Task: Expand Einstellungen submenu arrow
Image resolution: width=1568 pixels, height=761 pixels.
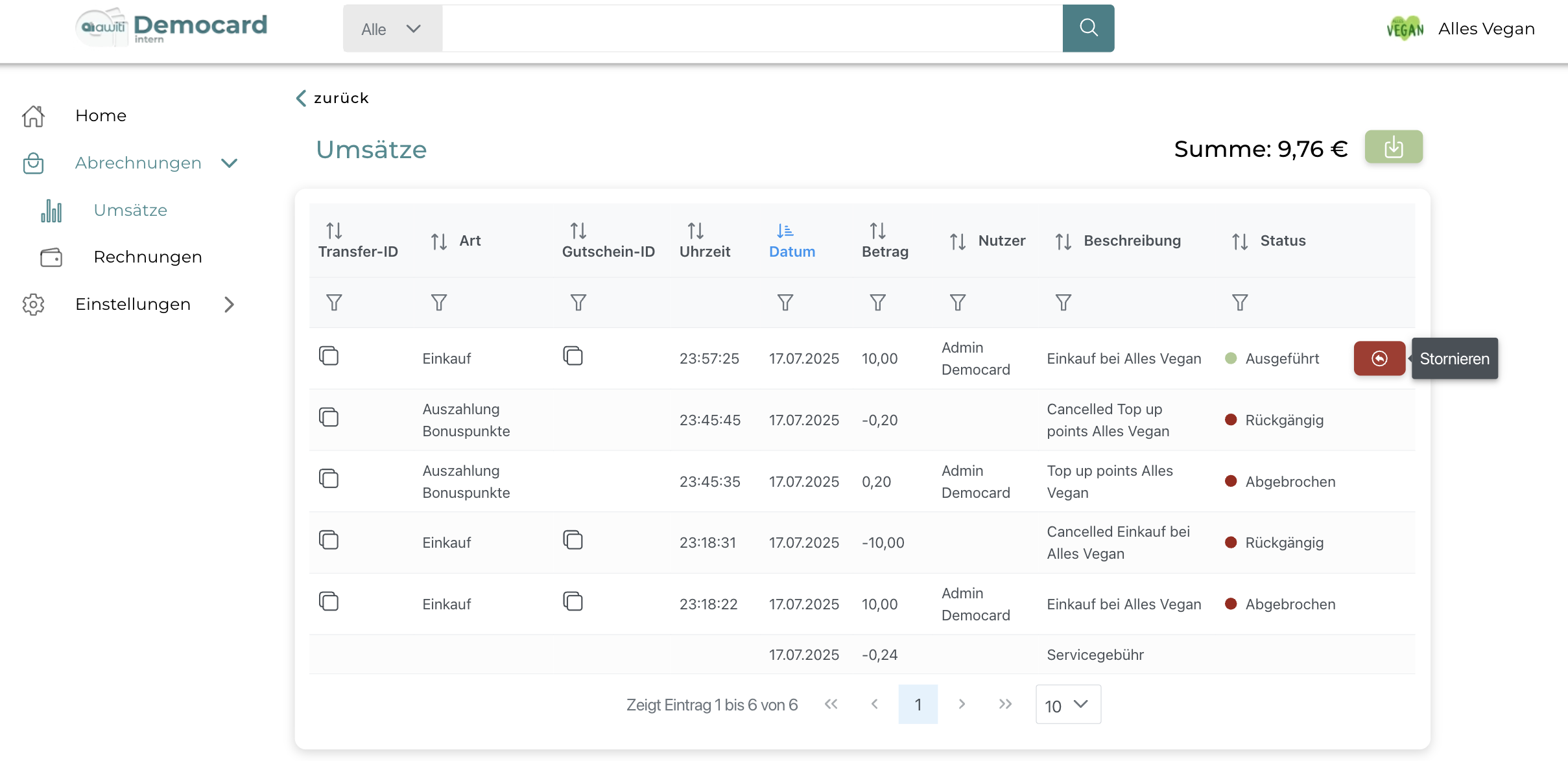Action: [229, 305]
